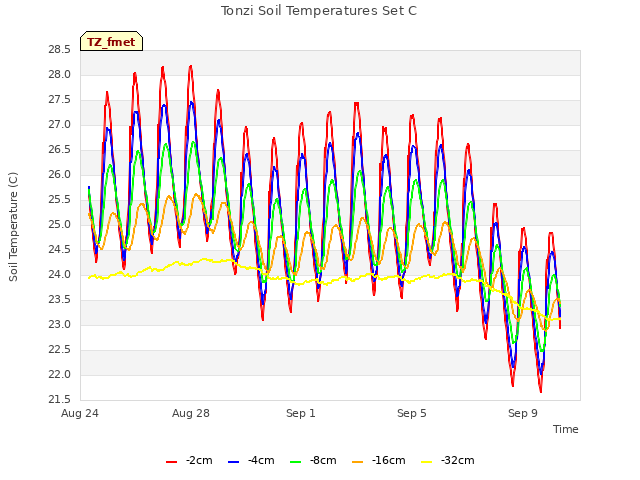The image size is (640, 480).
Task: Click the blue -4cm legend color marker
Action: tap(233, 462)
